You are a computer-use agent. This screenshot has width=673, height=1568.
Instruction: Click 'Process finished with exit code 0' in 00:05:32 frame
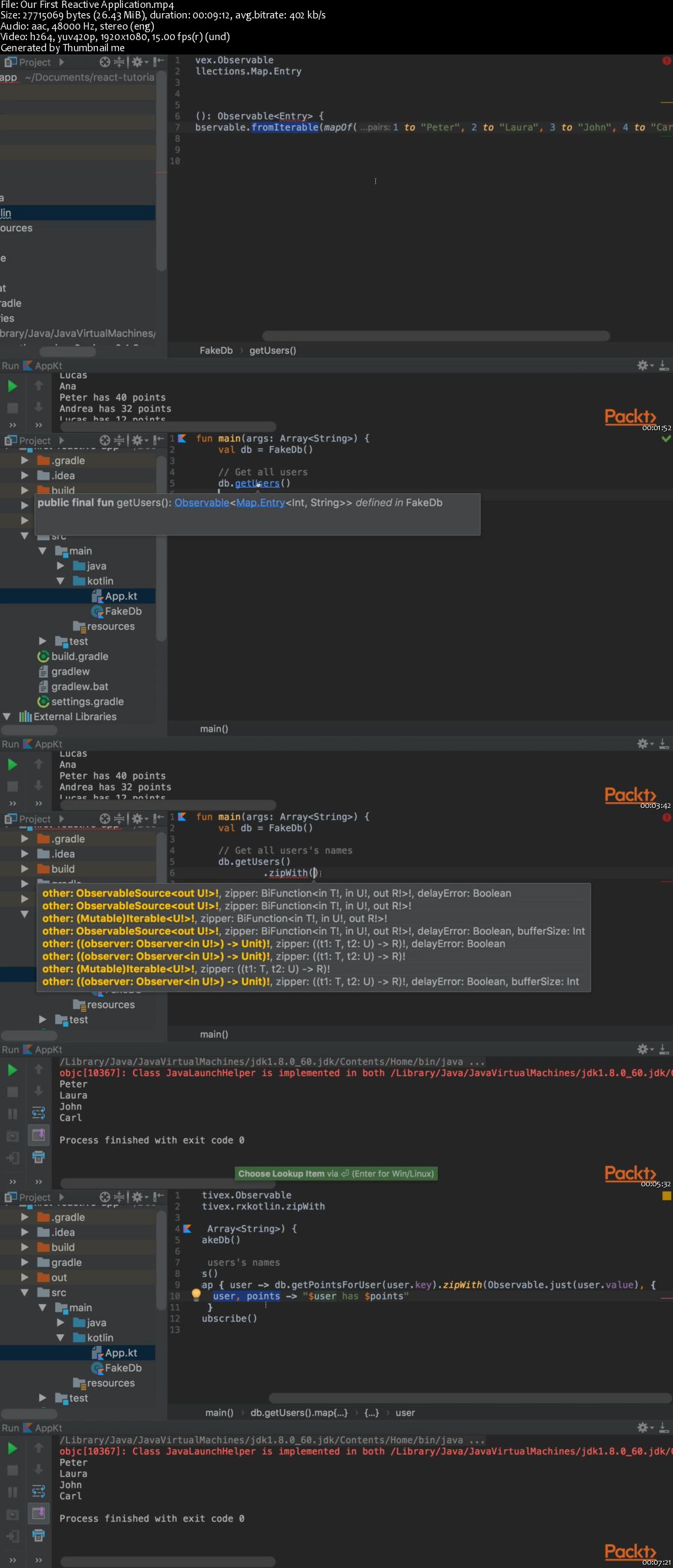(152, 1140)
